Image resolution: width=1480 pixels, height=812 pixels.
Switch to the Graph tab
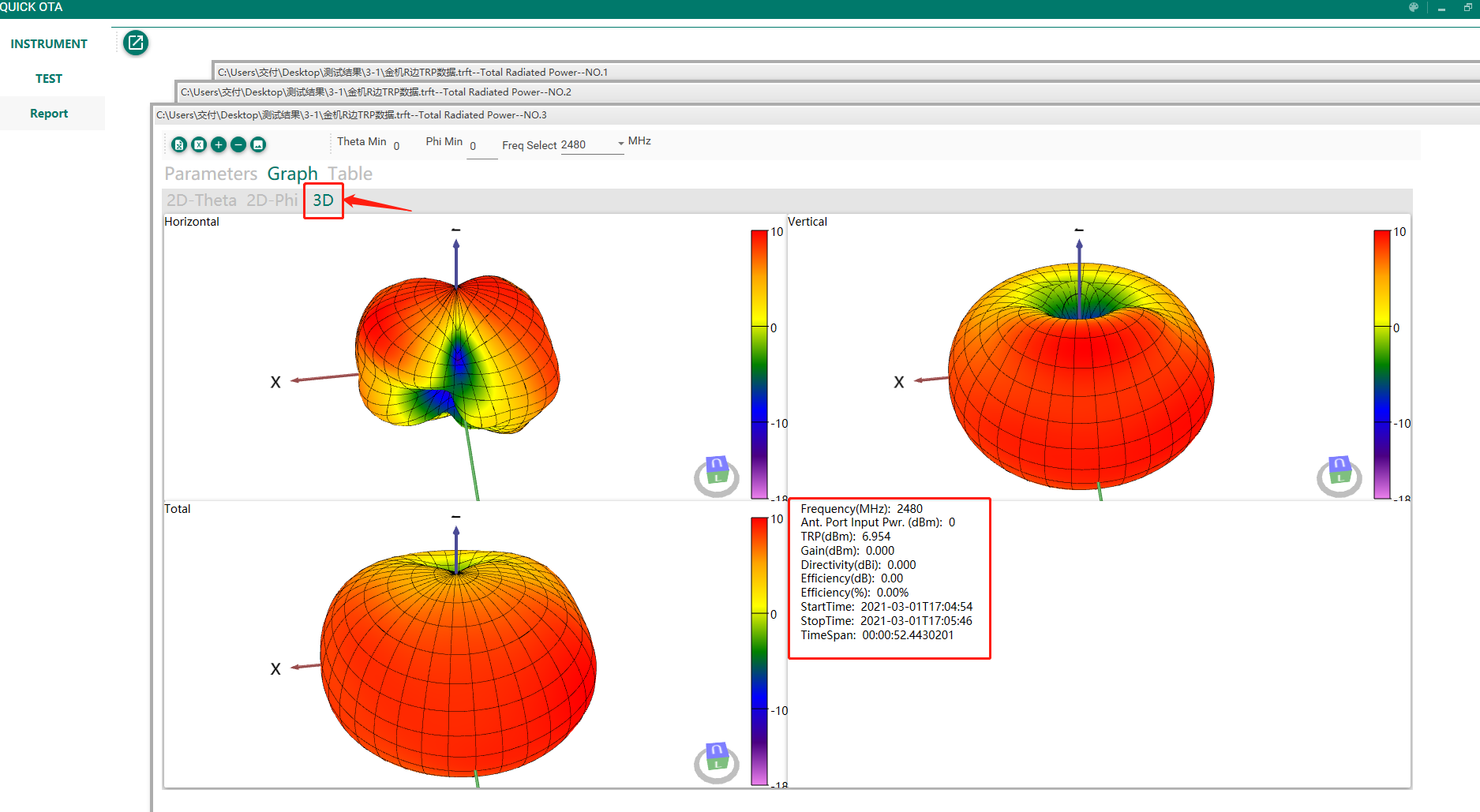(x=292, y=174)
